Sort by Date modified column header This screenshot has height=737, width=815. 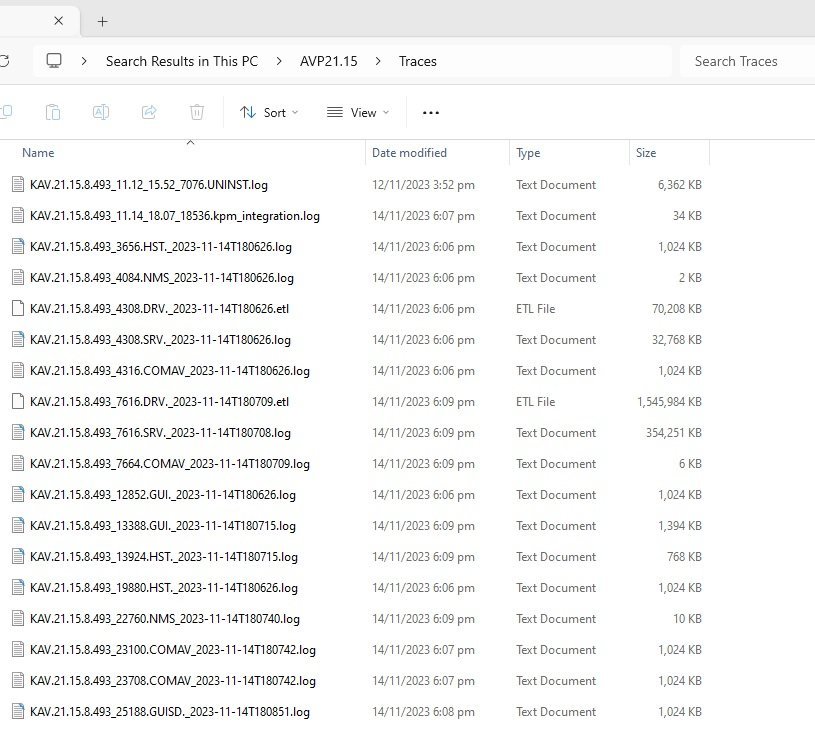pos(409,153)
